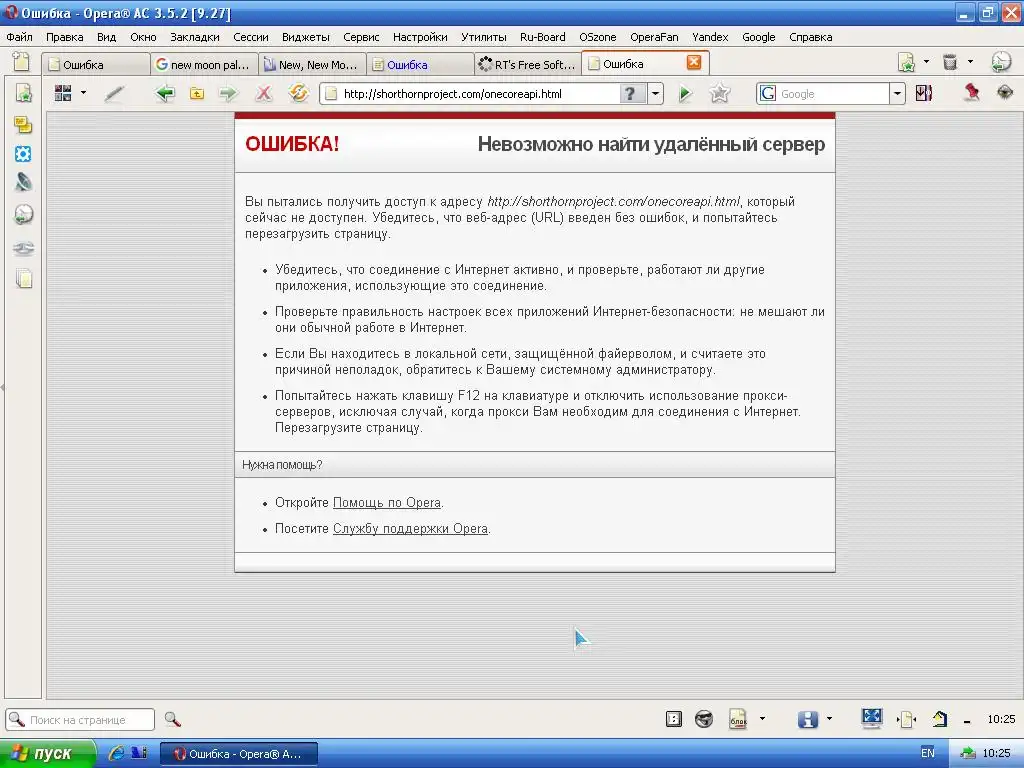Screen dimensions: 1024x768
Task: Expand the info icon dropdown arrow
Action: 829,718
